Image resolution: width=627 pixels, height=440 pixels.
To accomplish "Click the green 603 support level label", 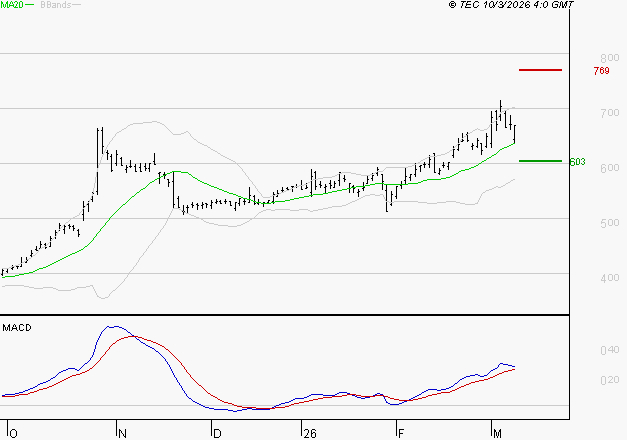I will pos(577,162).
